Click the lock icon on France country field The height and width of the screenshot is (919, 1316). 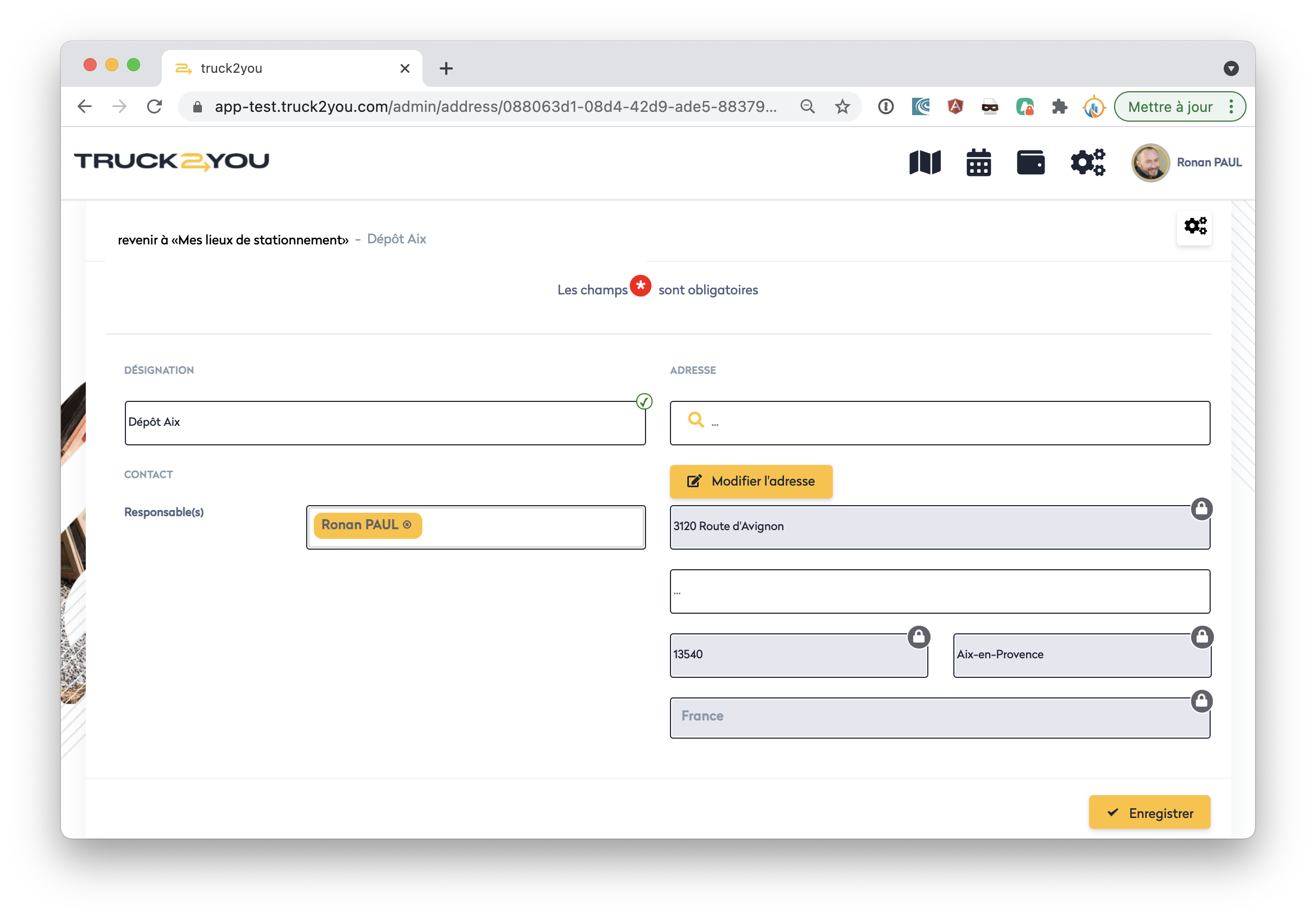point(1201,701)
